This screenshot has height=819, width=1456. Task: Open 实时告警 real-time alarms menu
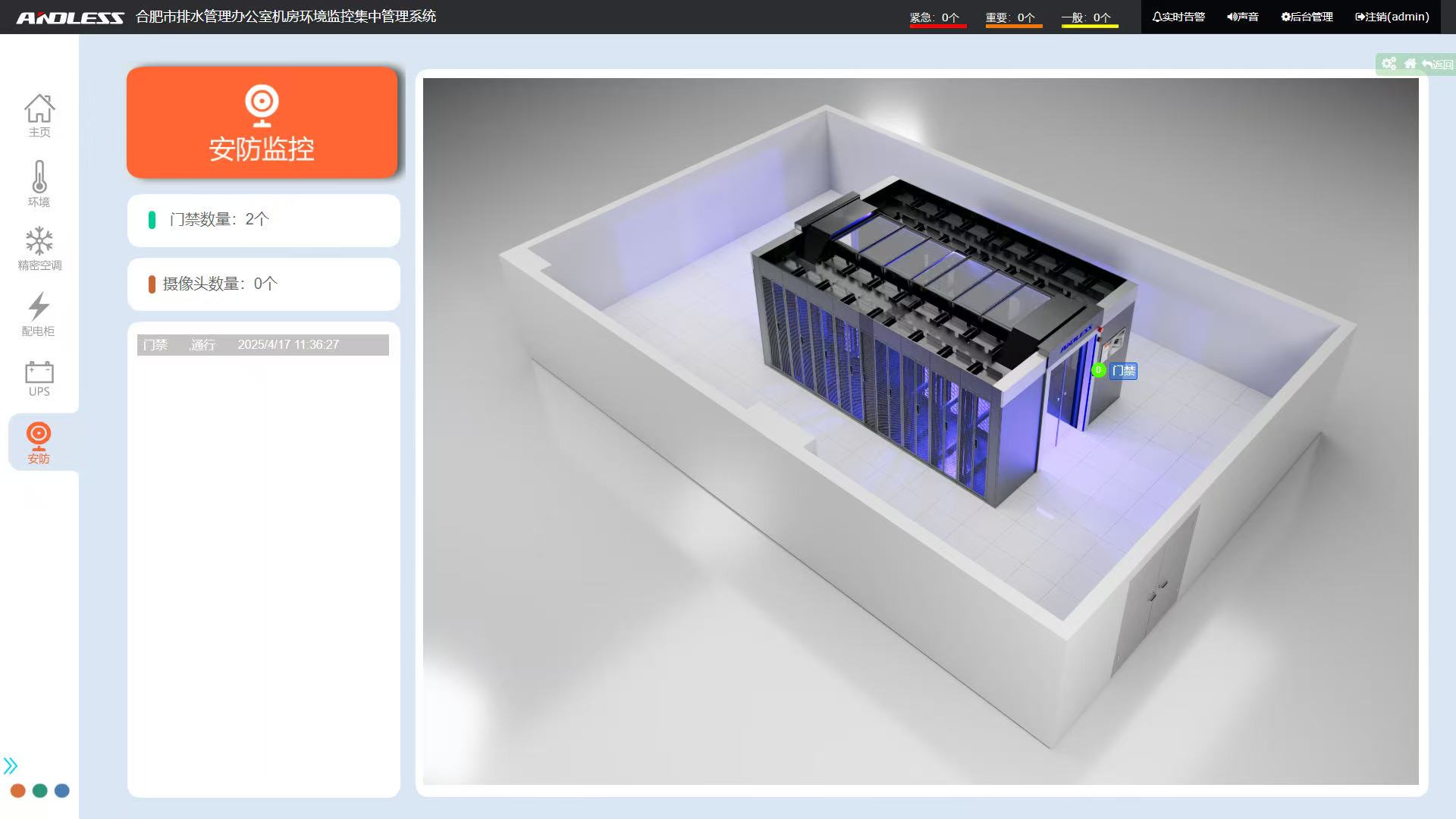coord(1178,17)
